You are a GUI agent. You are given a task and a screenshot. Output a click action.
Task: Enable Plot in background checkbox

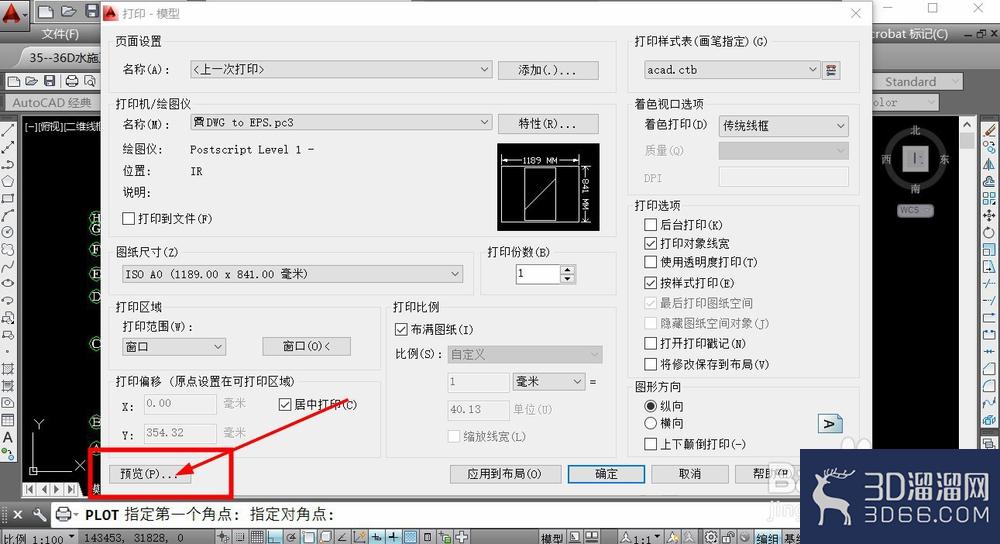coord(651,224)
